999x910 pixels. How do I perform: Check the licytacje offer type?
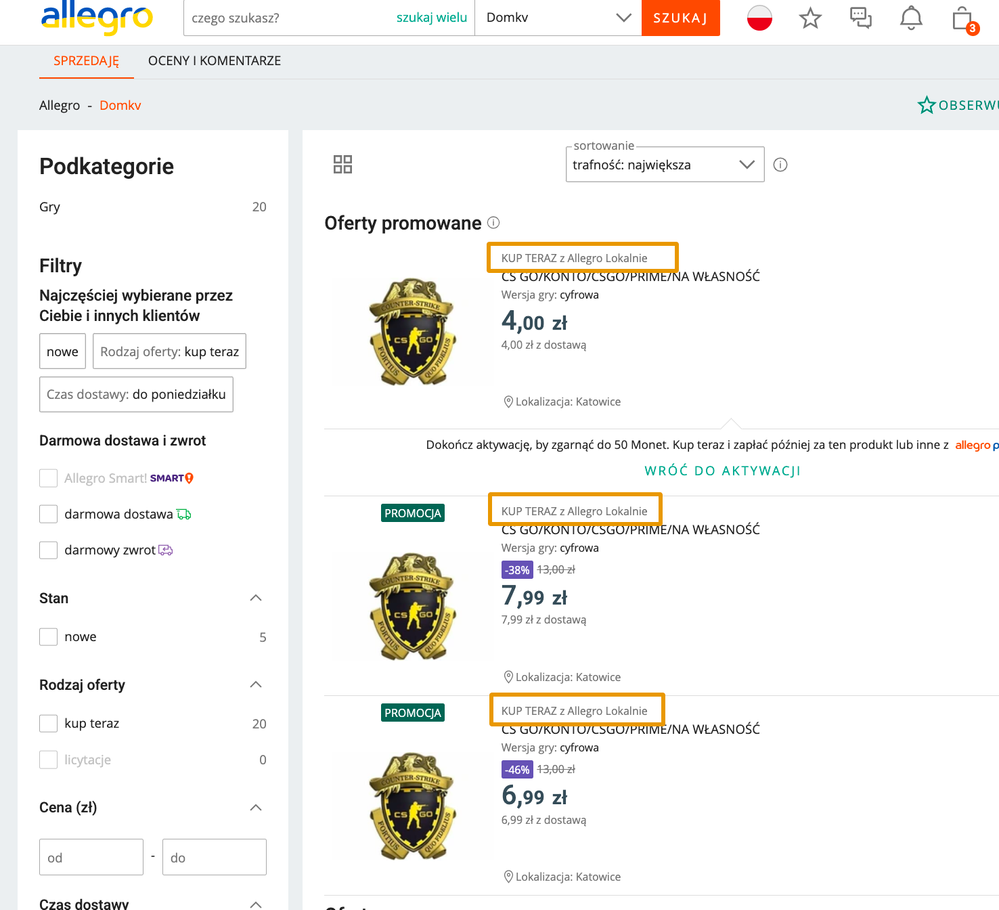tap(48, 760)
